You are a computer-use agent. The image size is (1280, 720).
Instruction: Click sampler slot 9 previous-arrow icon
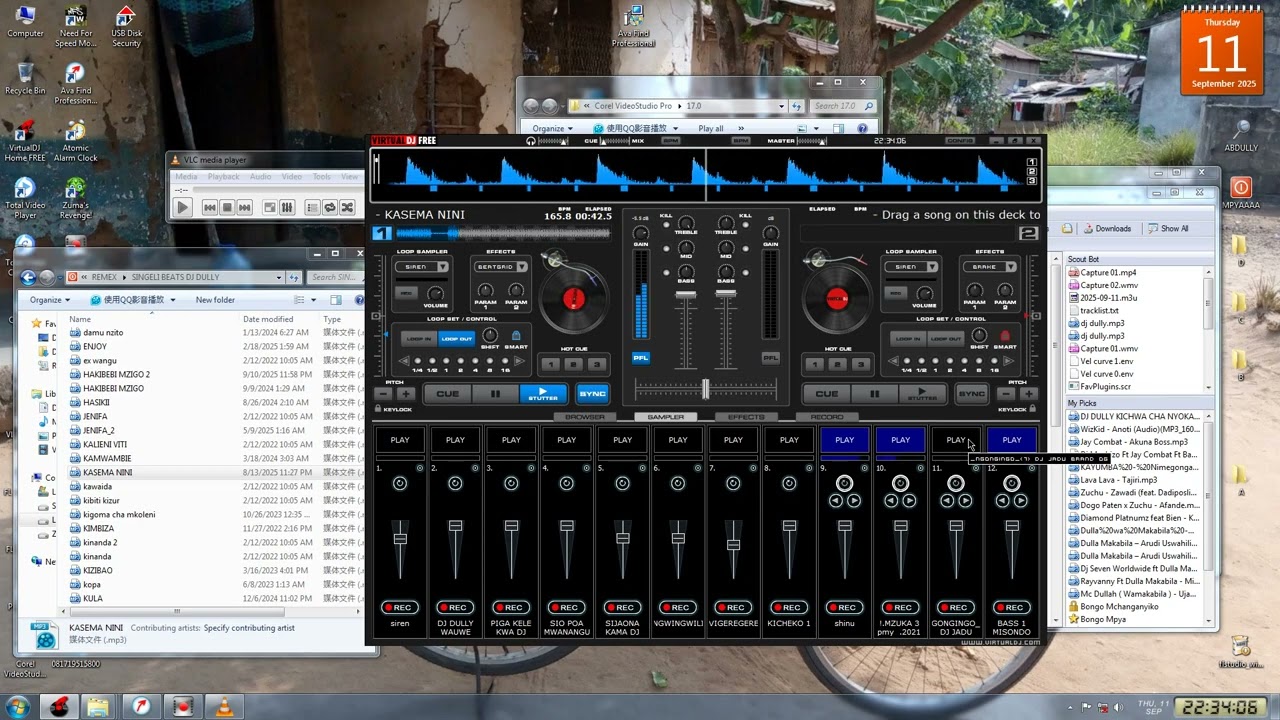tap(836, 500)
